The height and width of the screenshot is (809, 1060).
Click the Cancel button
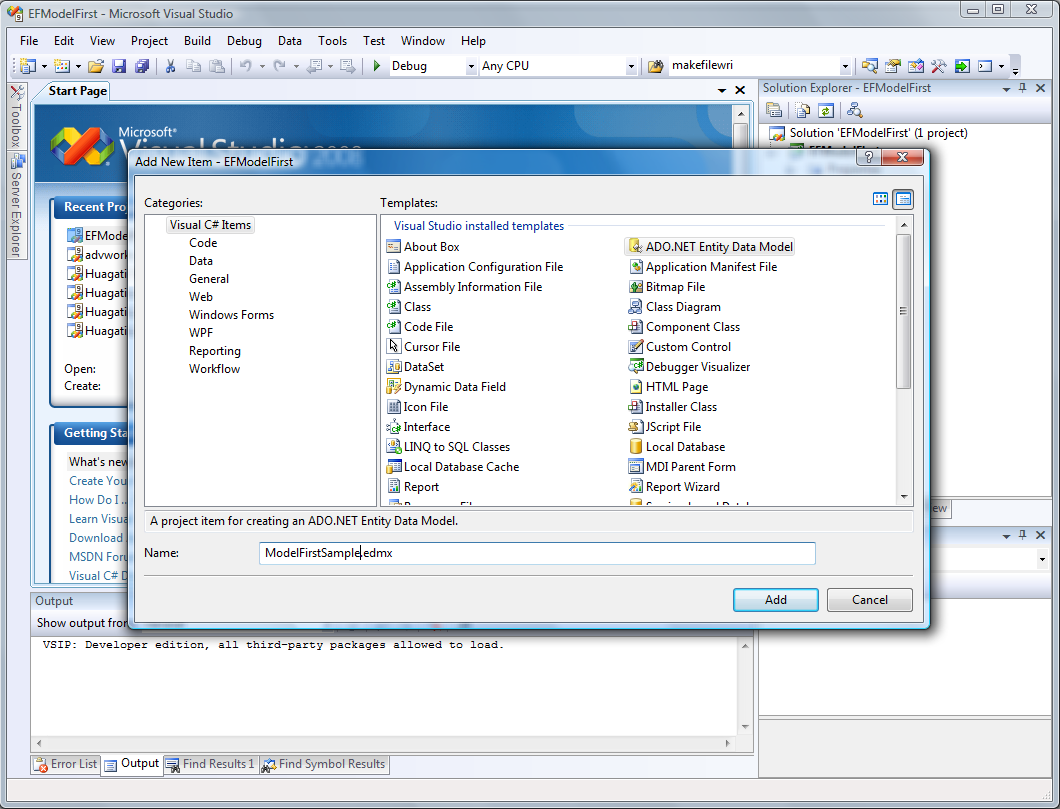(x=869, y=599)
